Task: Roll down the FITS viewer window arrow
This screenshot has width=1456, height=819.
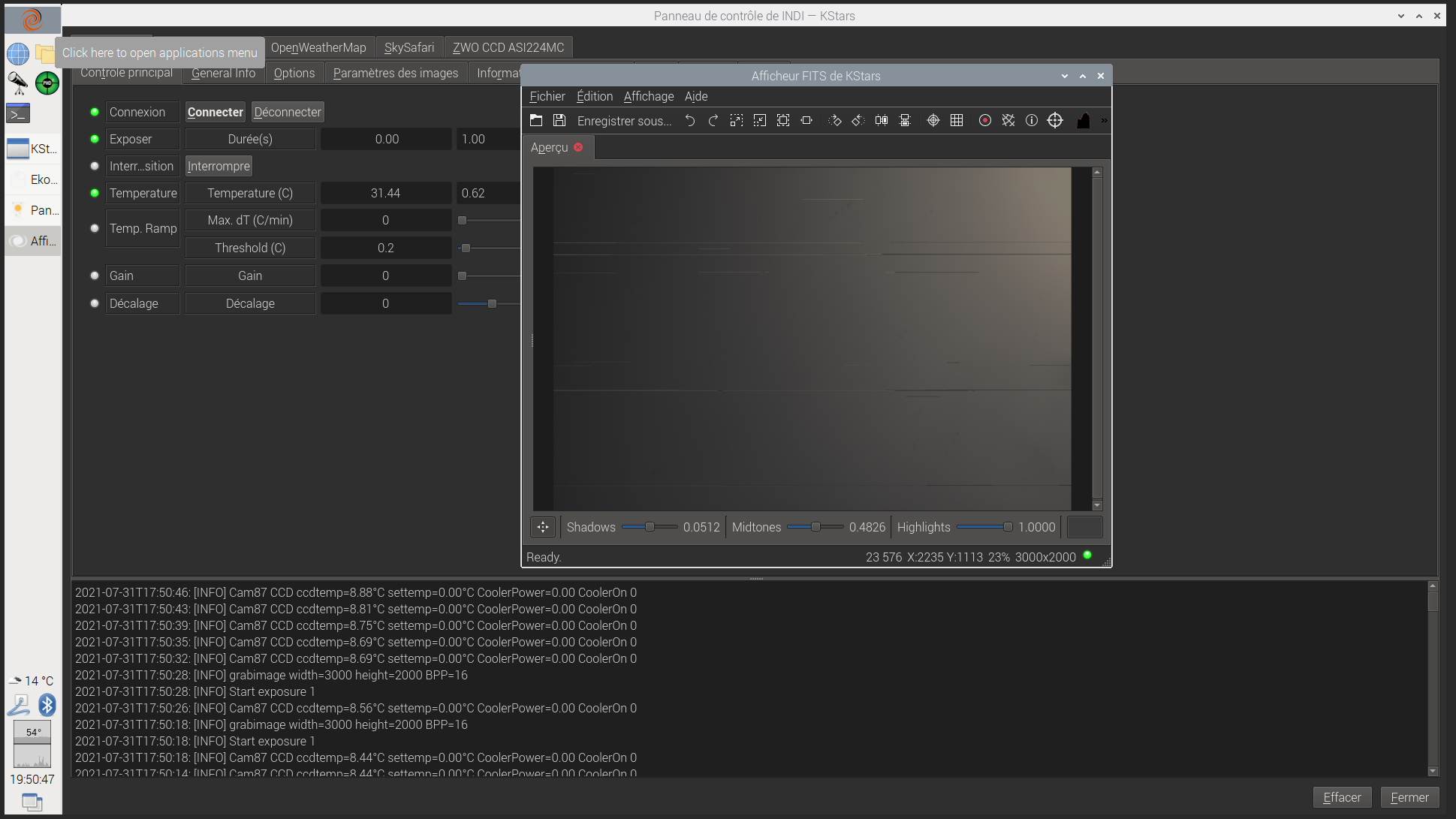Action: tap(1065, 76)
